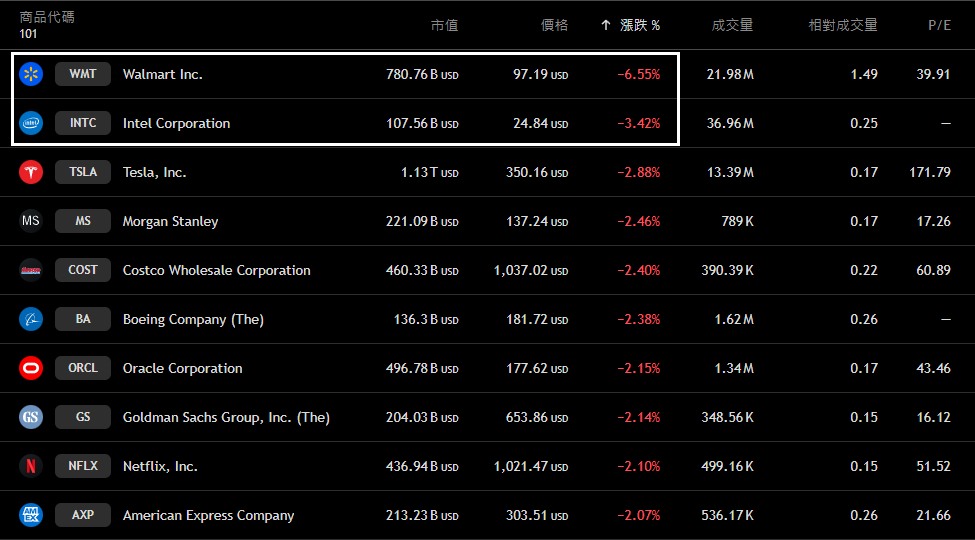Open the WMT ticker symbol
This screenshot has height=540, width=975.
point(83,74)
